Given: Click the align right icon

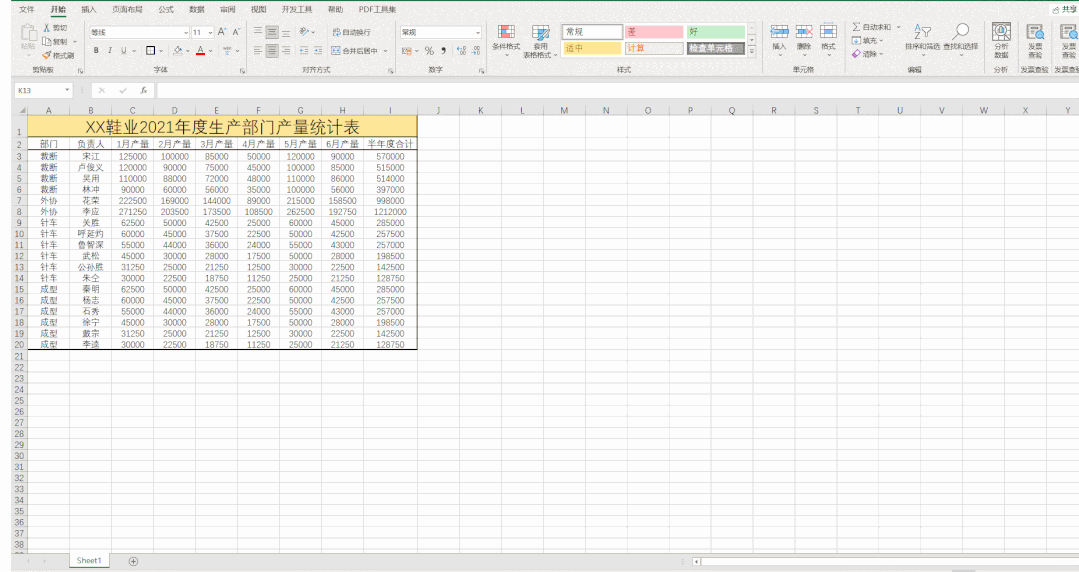Looking at the screenshot, I should tap(286, 50).
